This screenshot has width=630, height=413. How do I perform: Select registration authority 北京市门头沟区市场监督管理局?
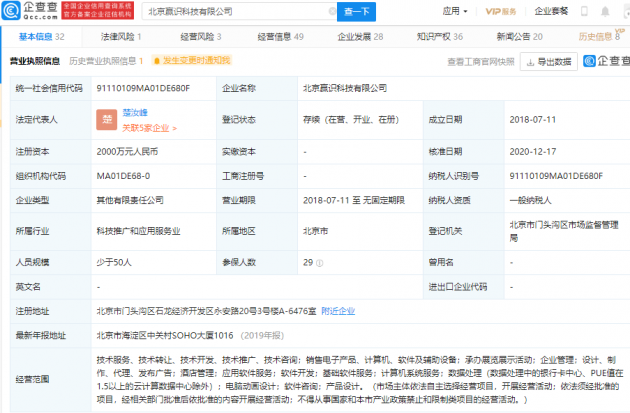(564, 231)
